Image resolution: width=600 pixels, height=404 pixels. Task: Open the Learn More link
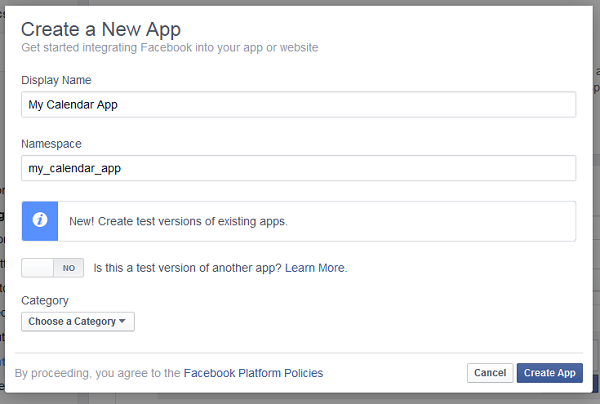[x=315, y=268]
